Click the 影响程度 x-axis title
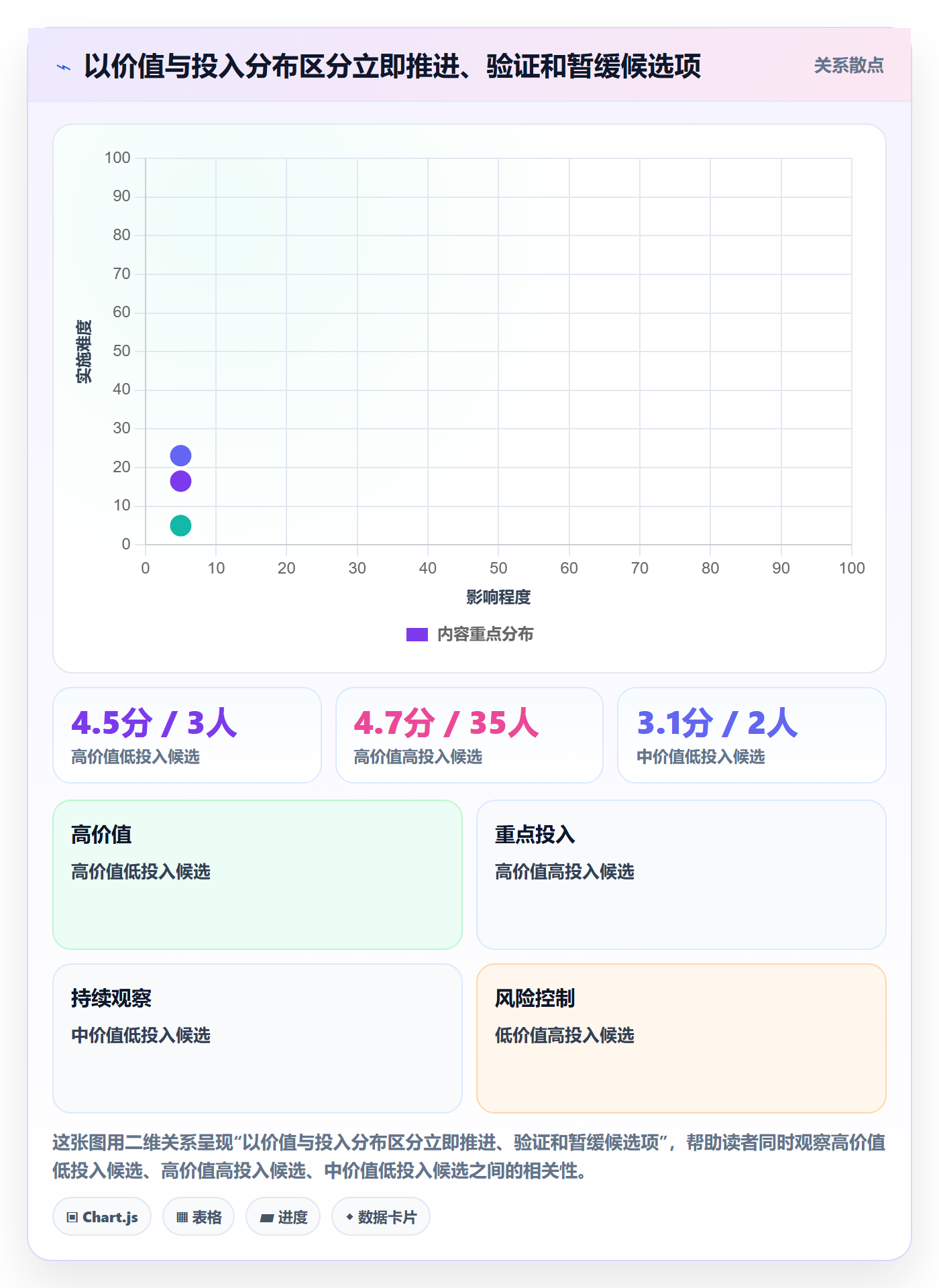 point(498,597)
